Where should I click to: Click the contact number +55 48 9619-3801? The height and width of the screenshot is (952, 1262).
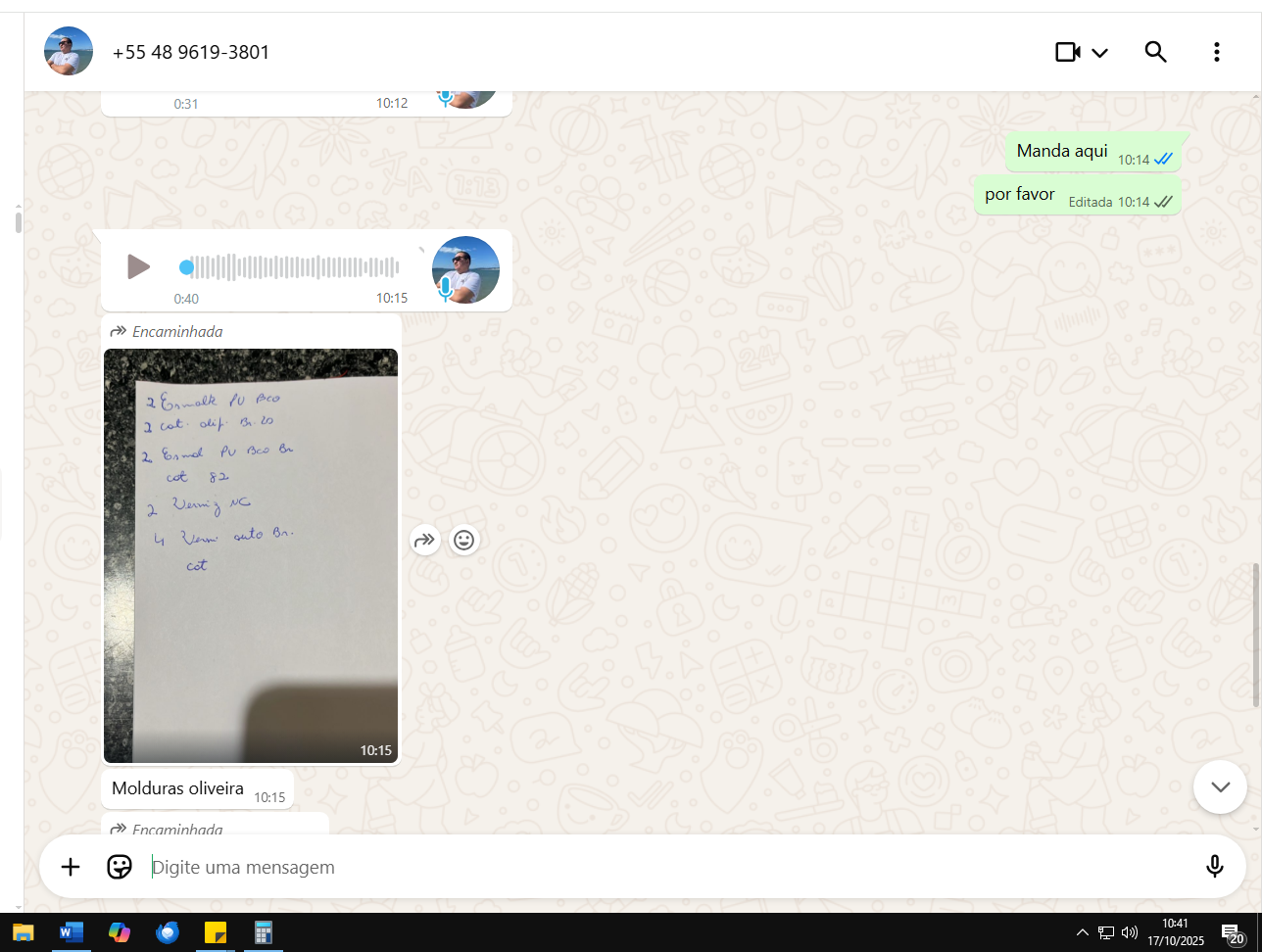pos(191,52)
